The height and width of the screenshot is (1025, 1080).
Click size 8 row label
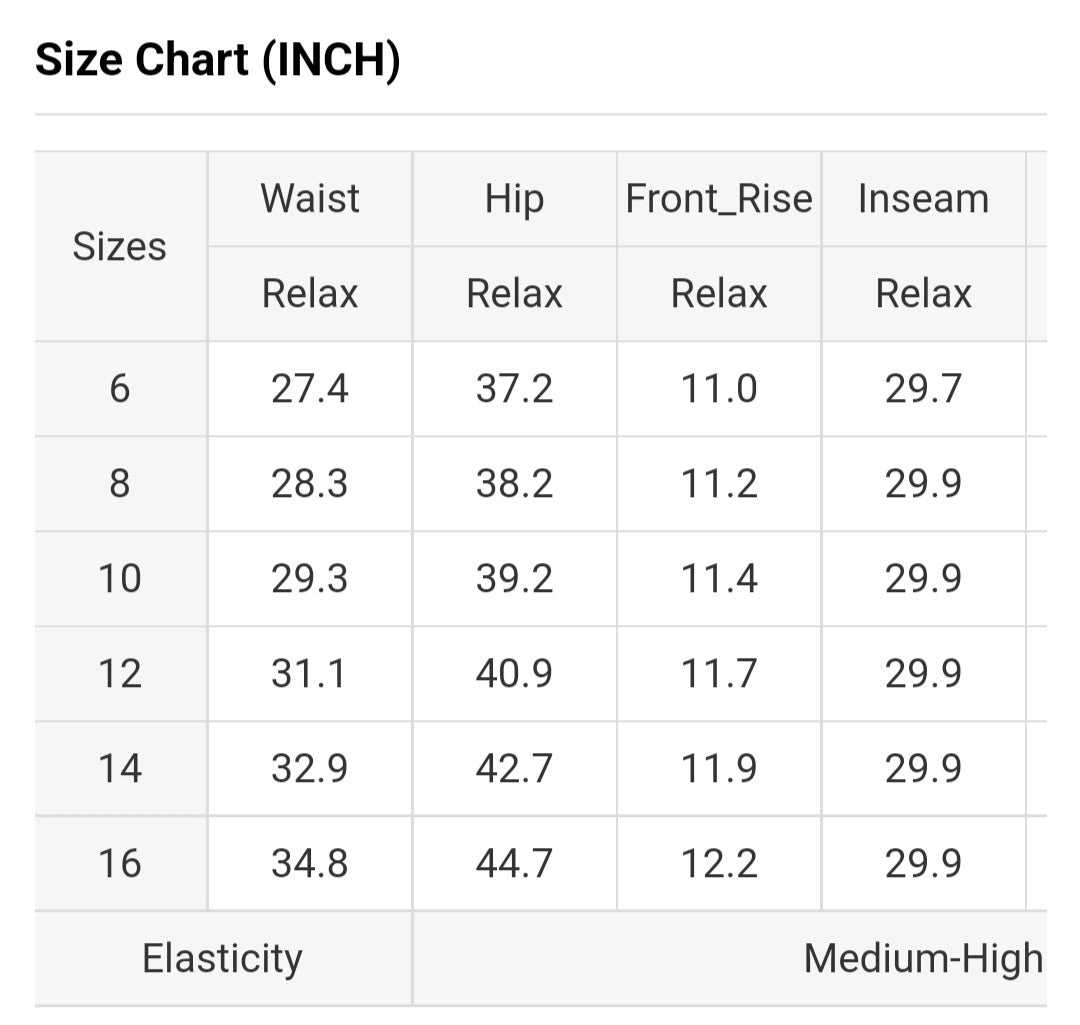pyautogui.click(x=120, y=483)
